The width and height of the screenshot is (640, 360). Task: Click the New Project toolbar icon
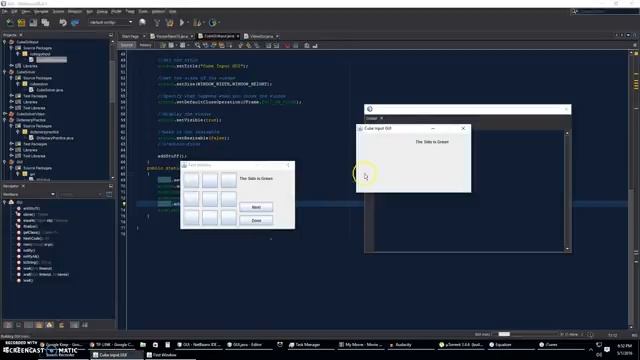click(21, 22)
